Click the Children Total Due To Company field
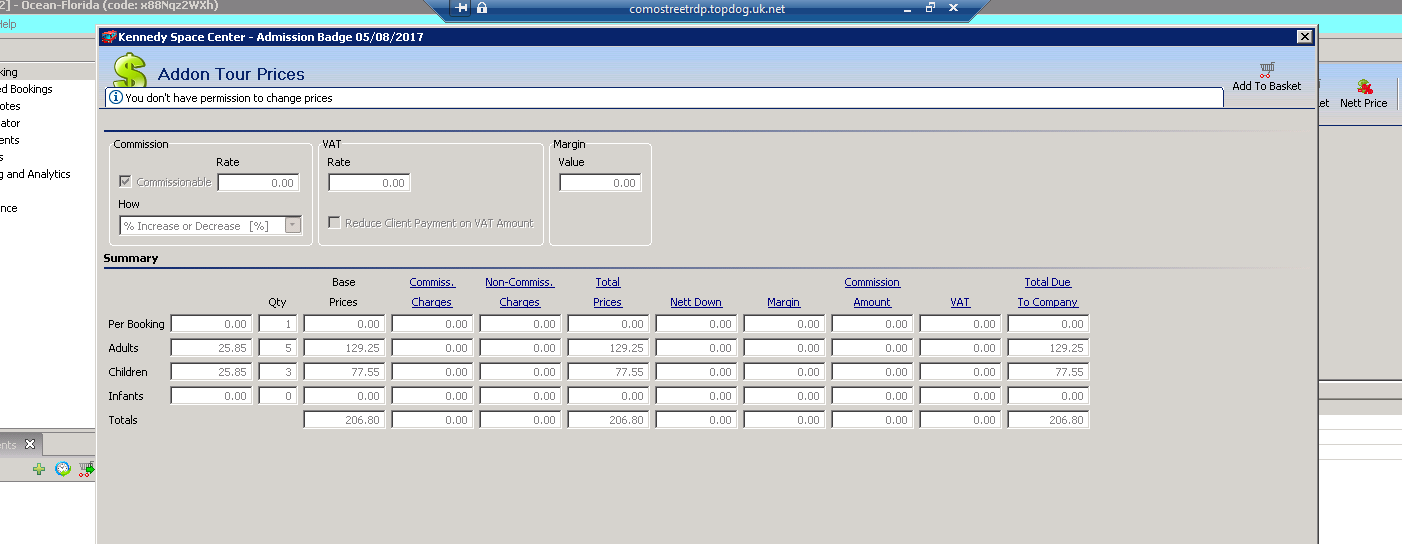The height and width of the screenshot is (544, 1402). pos(1048,372)
